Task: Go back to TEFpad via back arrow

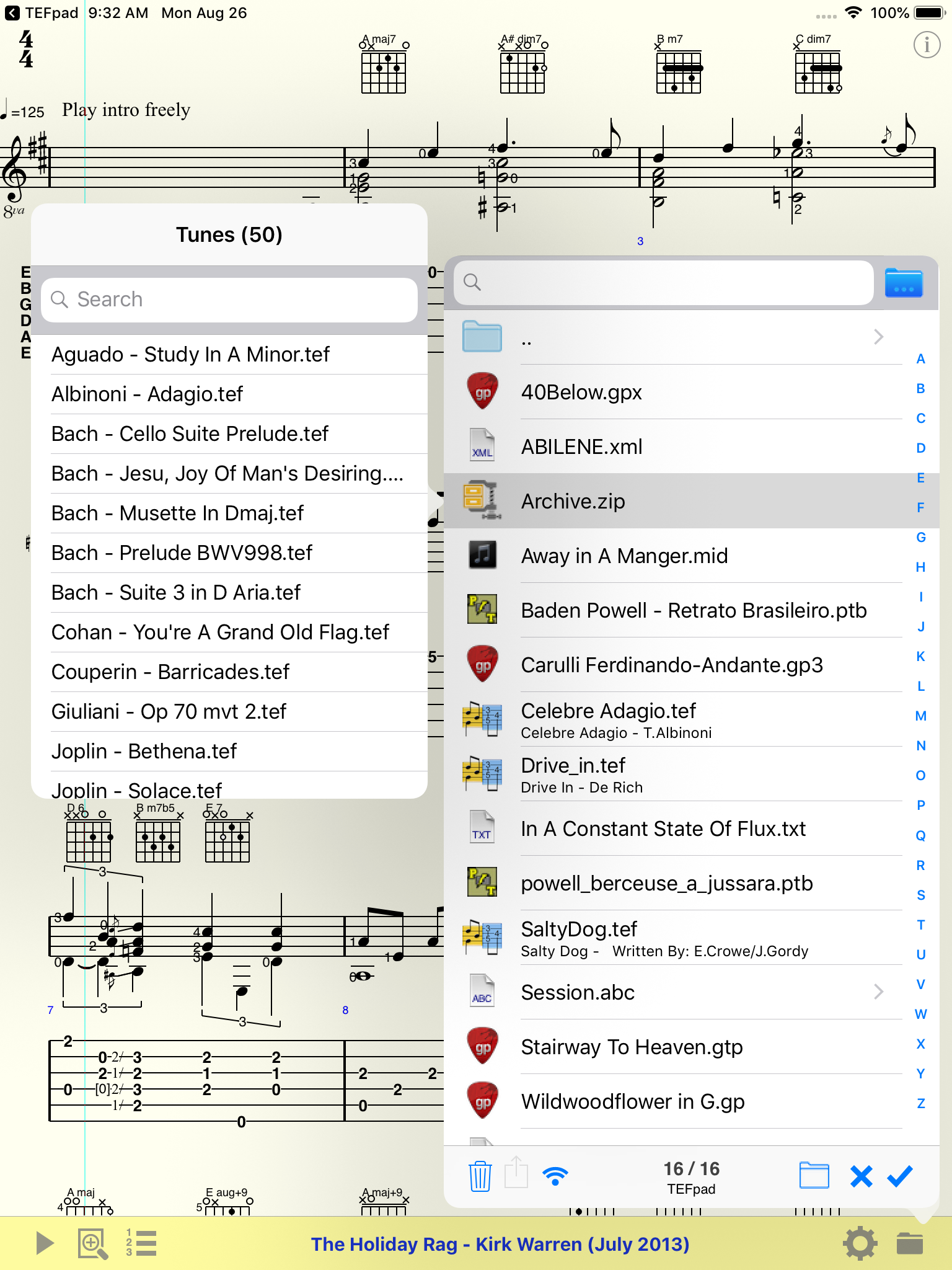Action: point(12,12)
